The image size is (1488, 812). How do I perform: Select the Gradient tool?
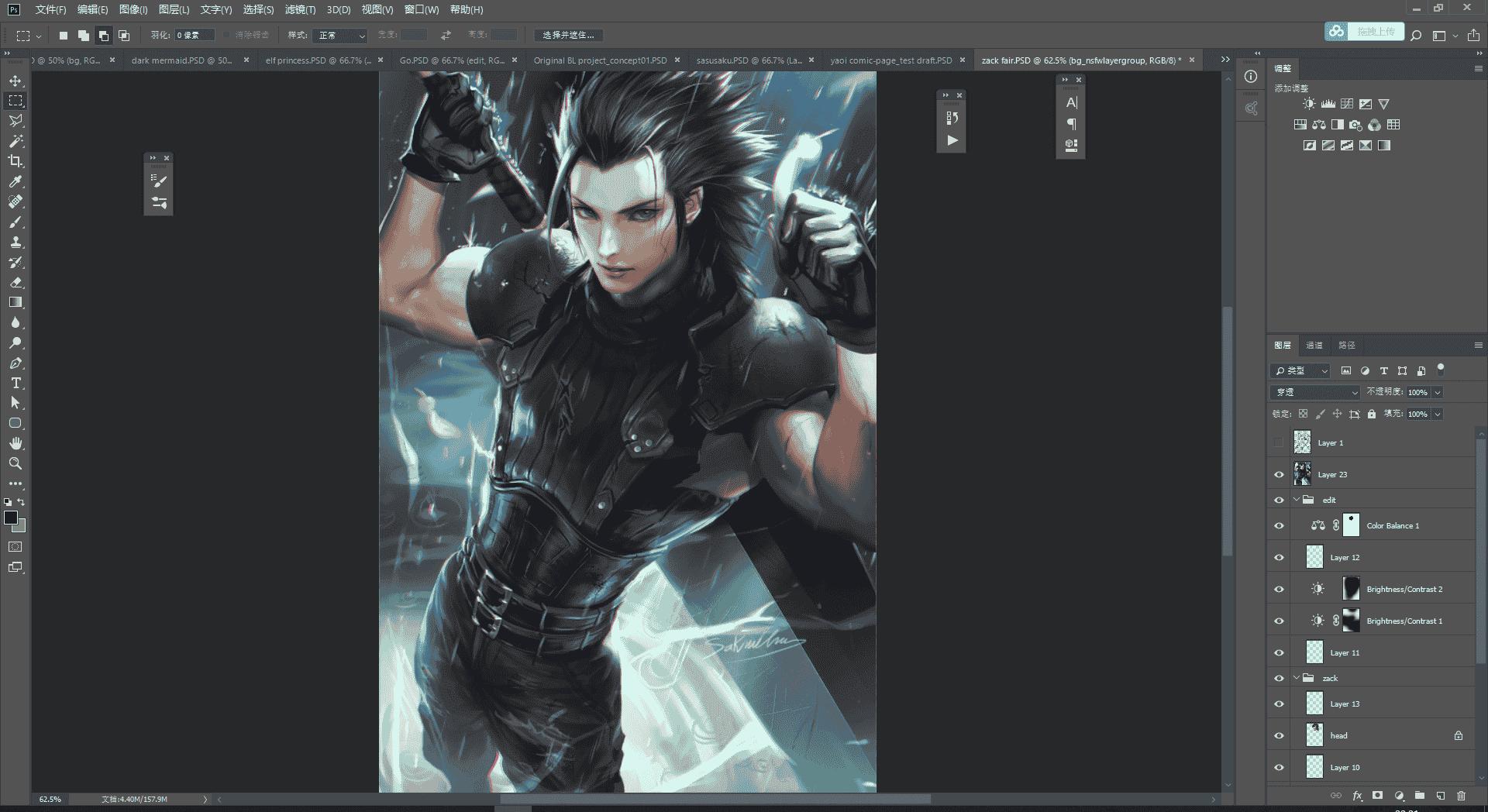pos(15,302)
